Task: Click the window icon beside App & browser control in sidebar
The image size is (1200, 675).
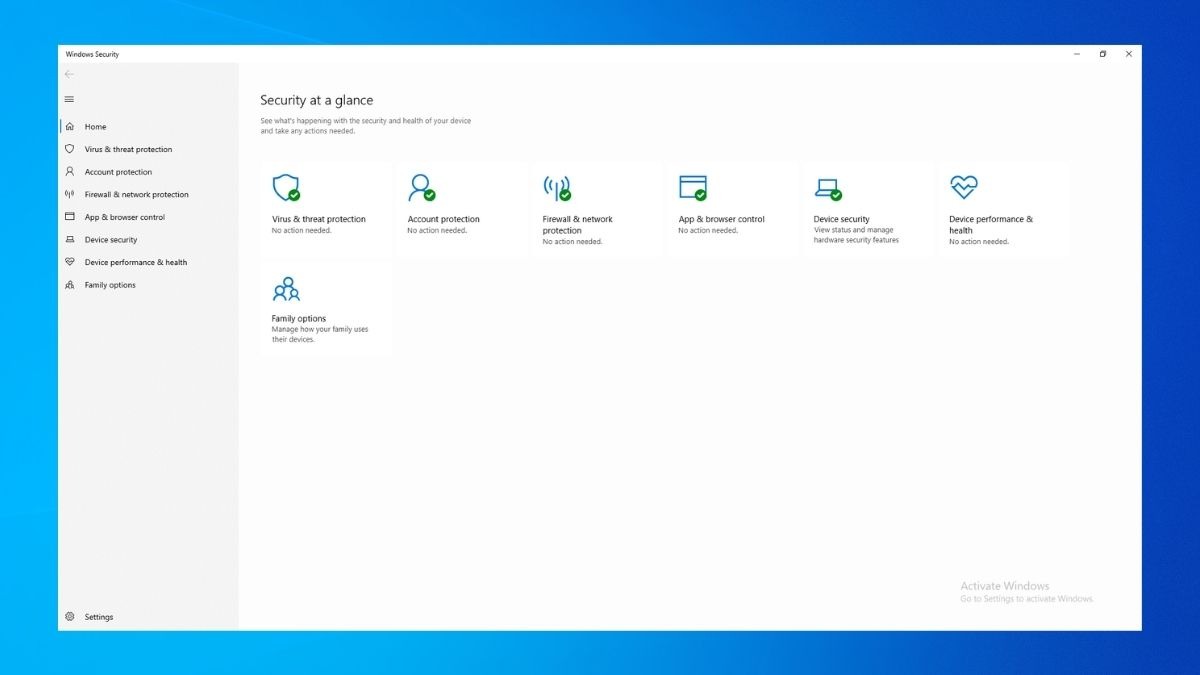Action: [69, 217]
